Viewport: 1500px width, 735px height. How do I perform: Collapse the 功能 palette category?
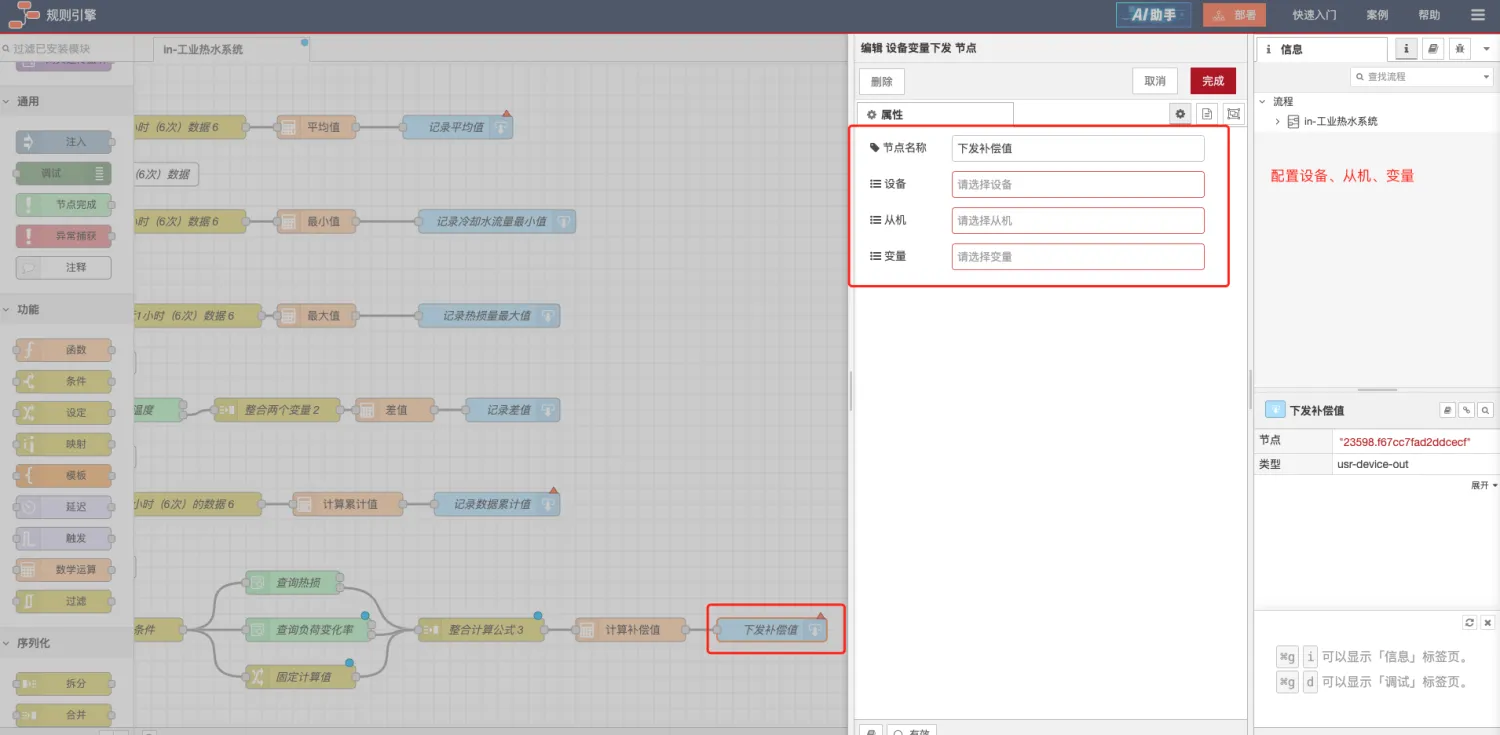click(x=67, y=309)
